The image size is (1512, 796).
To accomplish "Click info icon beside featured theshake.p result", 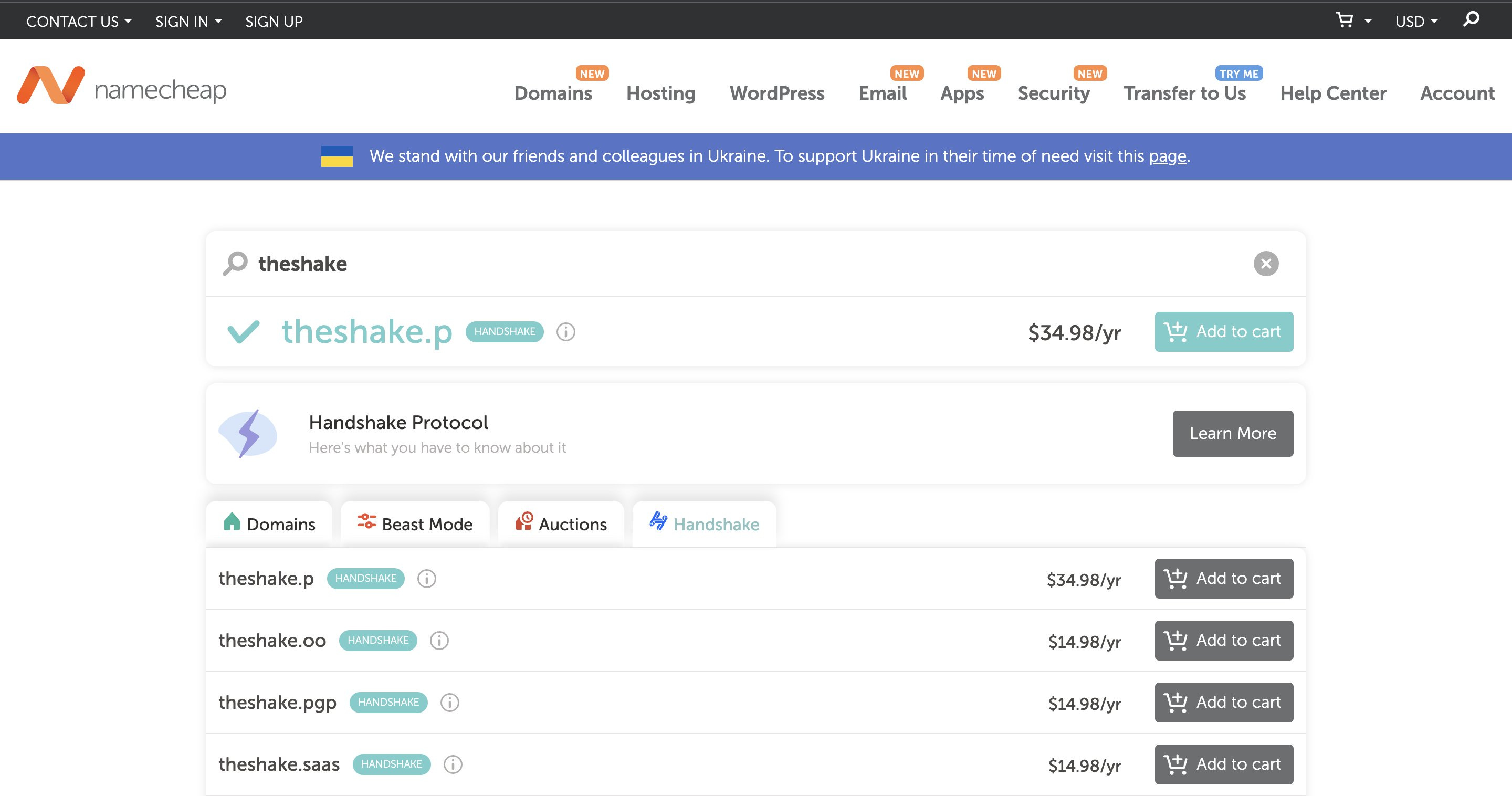I will (566, 332).
